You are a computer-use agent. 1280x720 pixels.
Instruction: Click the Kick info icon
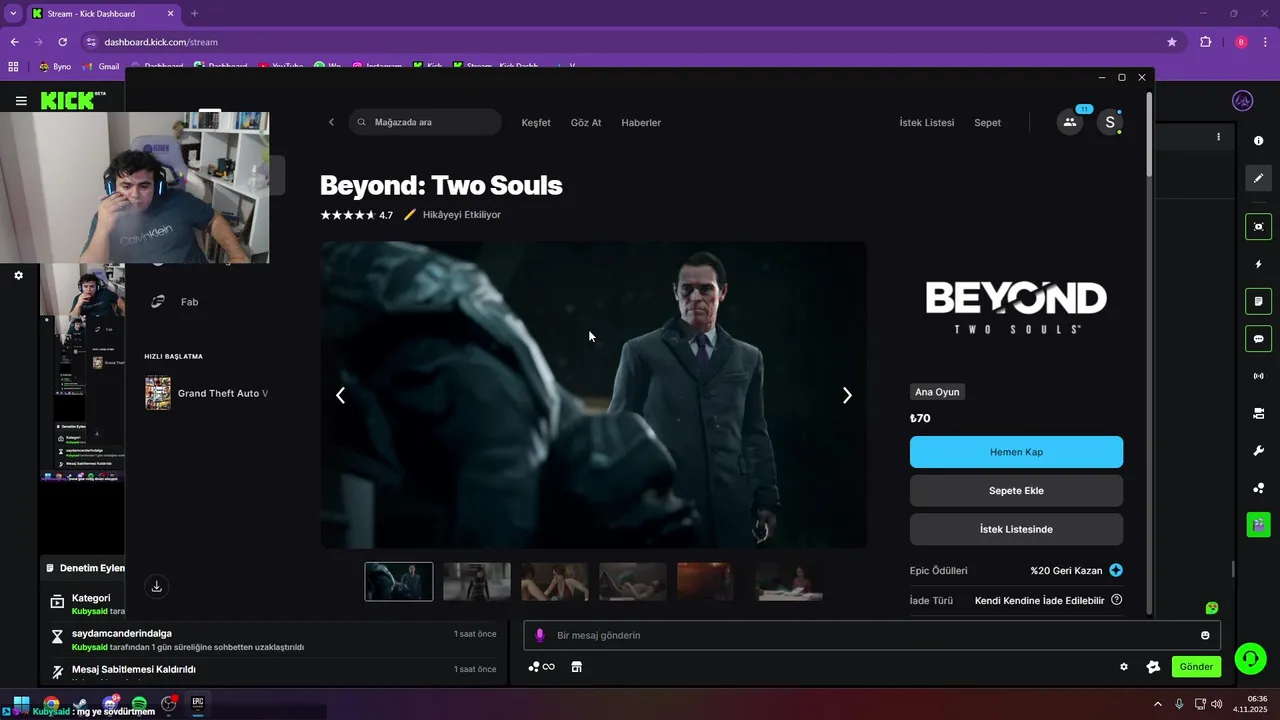[x=1258, y=141]
